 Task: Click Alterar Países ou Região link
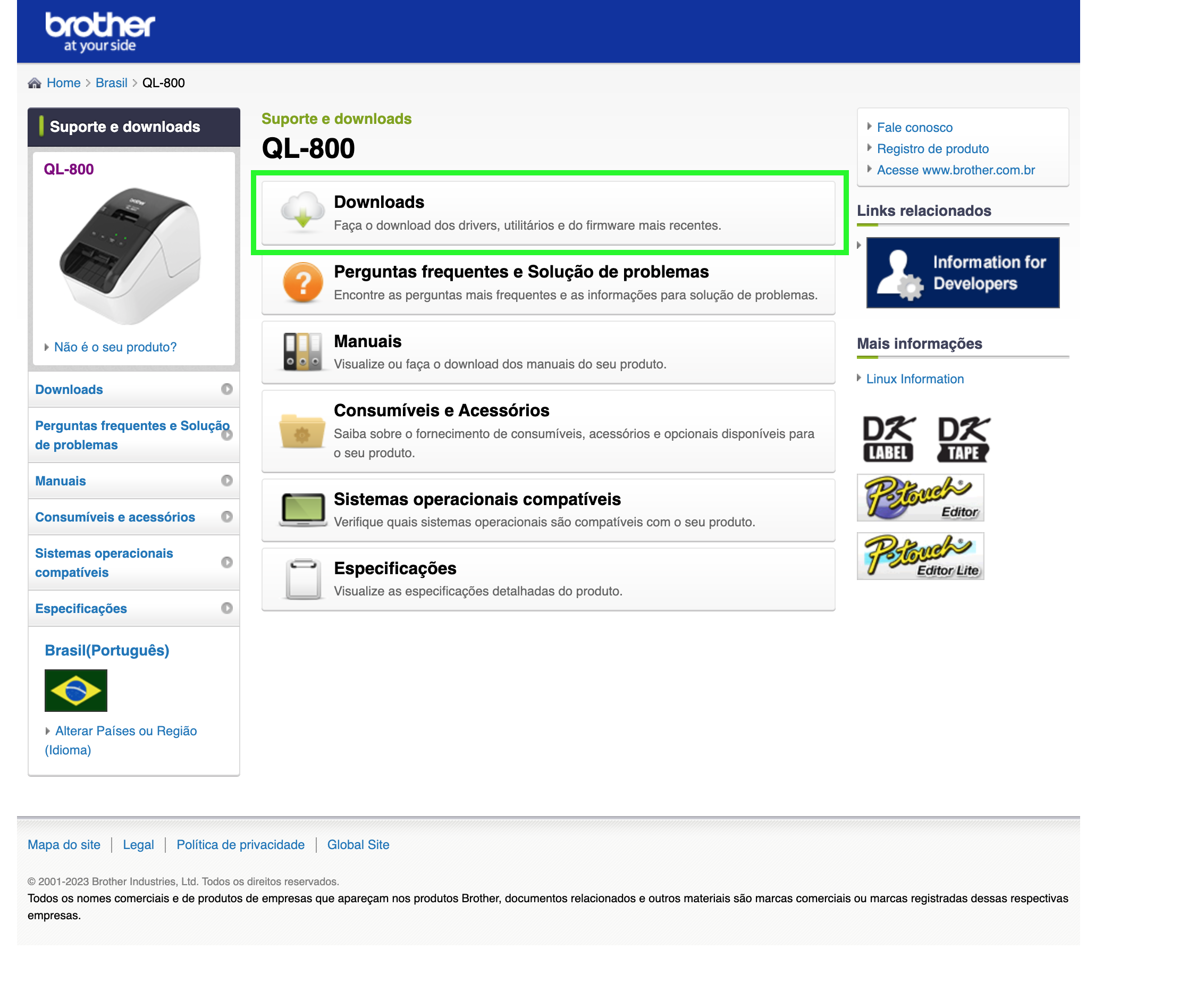121,740
